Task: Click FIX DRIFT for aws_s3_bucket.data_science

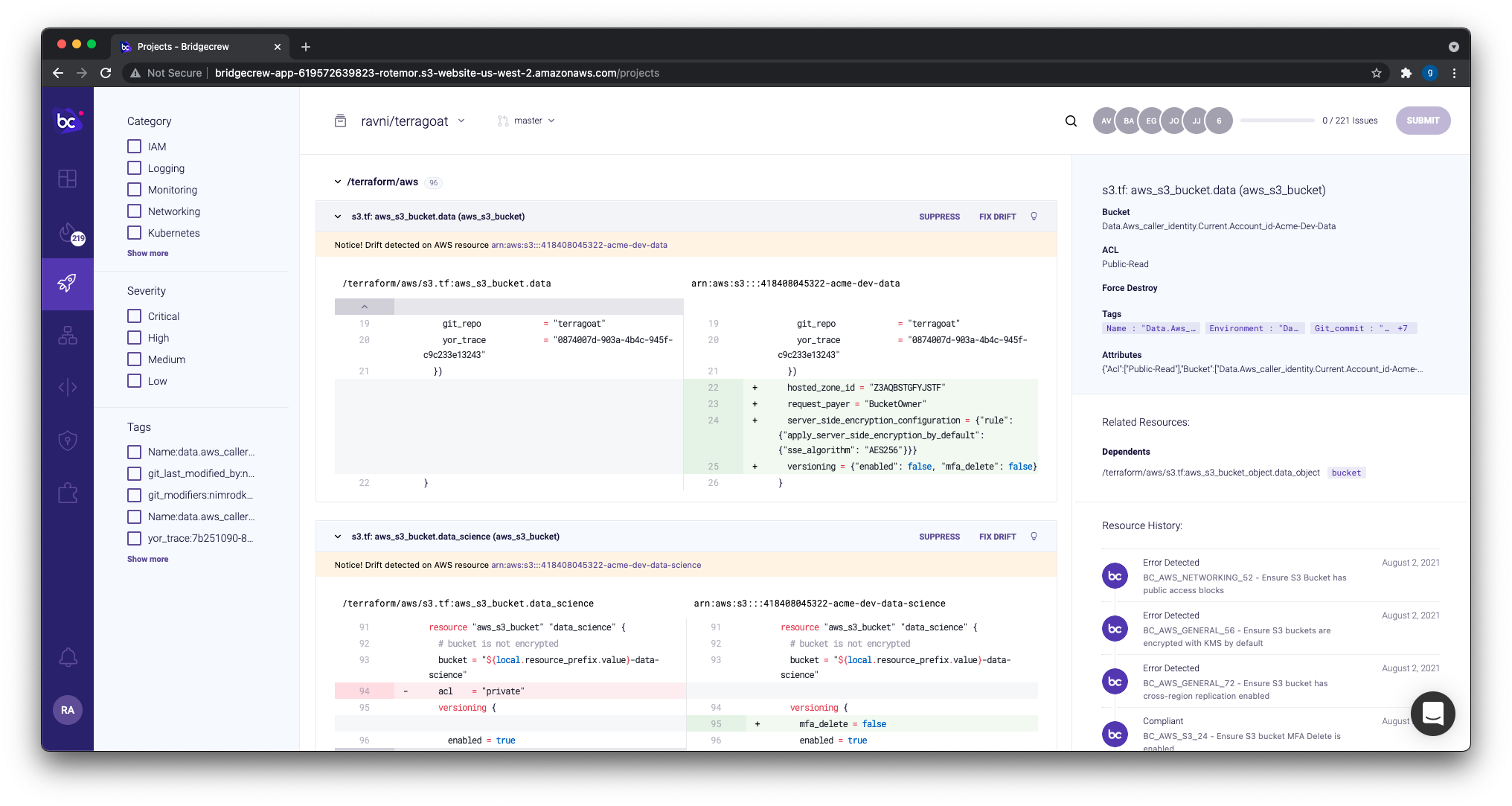Action: pos(997,537)
